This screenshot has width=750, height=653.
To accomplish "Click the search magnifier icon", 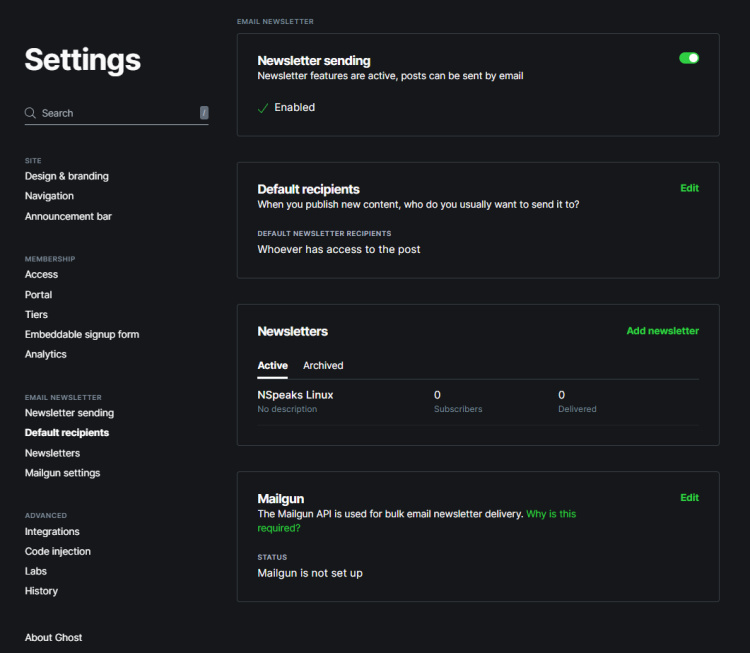I will [x=31, y=113].
